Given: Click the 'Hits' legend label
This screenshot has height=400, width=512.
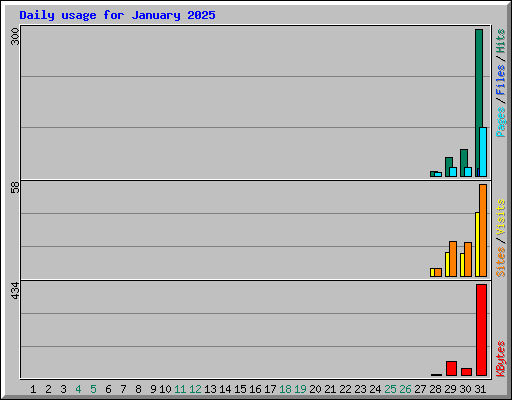Looking at the screenshot, I should click(501, 41).
